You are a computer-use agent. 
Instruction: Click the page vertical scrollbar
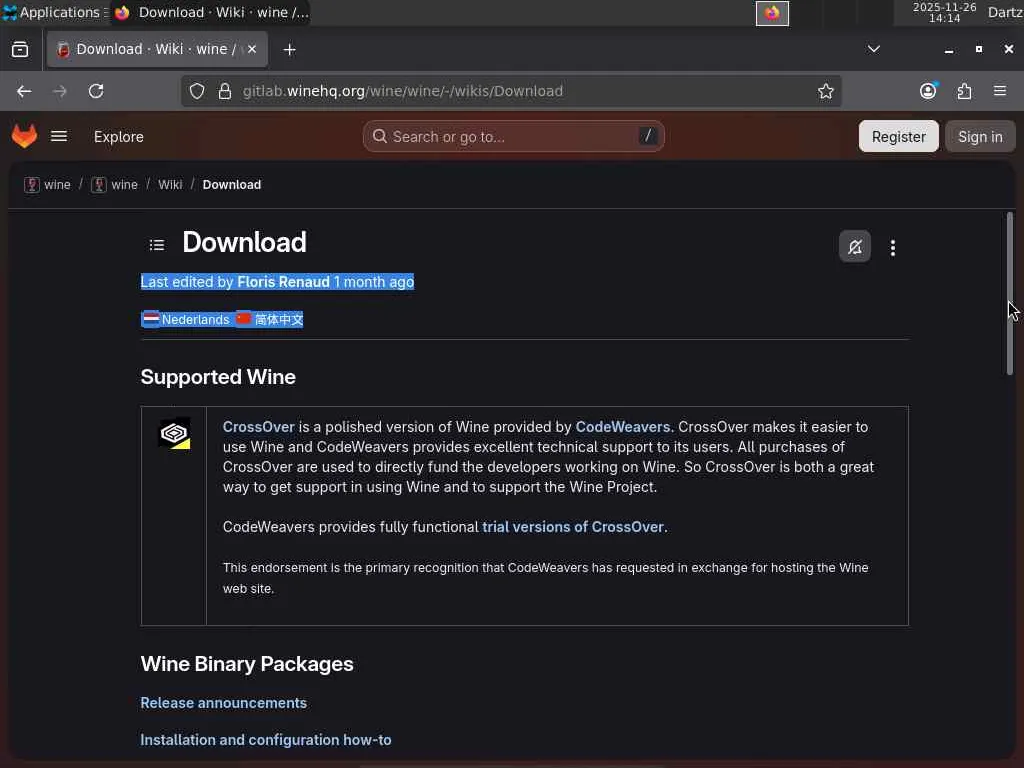[x=1010, y=294]
